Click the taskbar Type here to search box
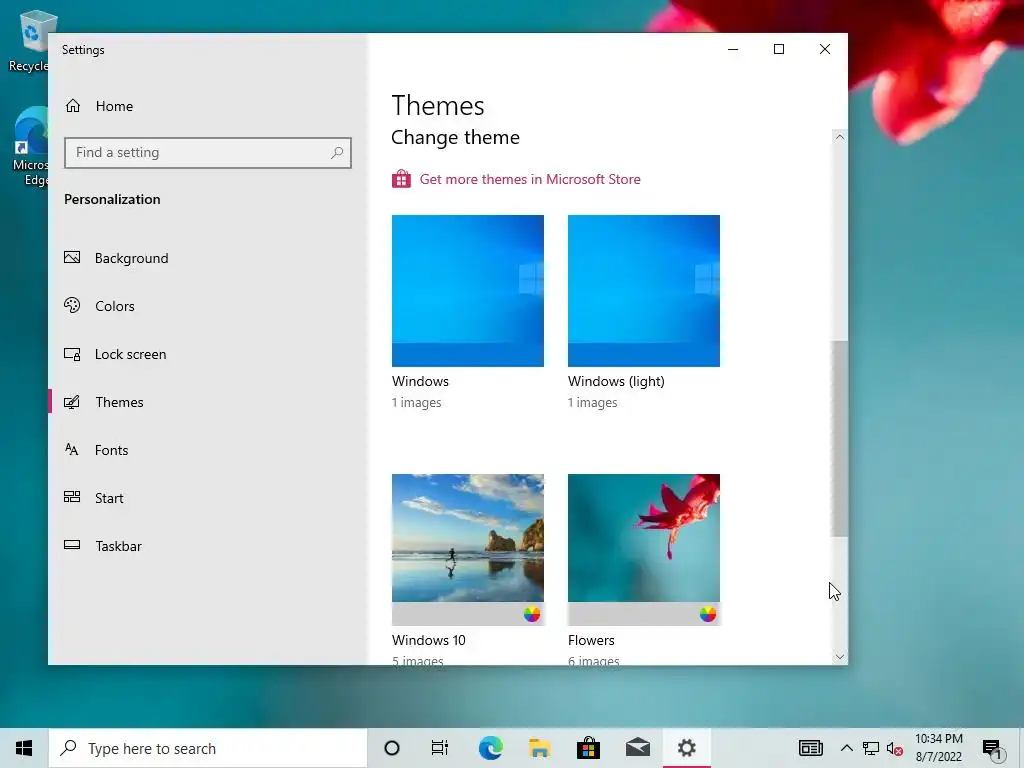This screenshot has height=768, width=1024. tap(208, 748)
